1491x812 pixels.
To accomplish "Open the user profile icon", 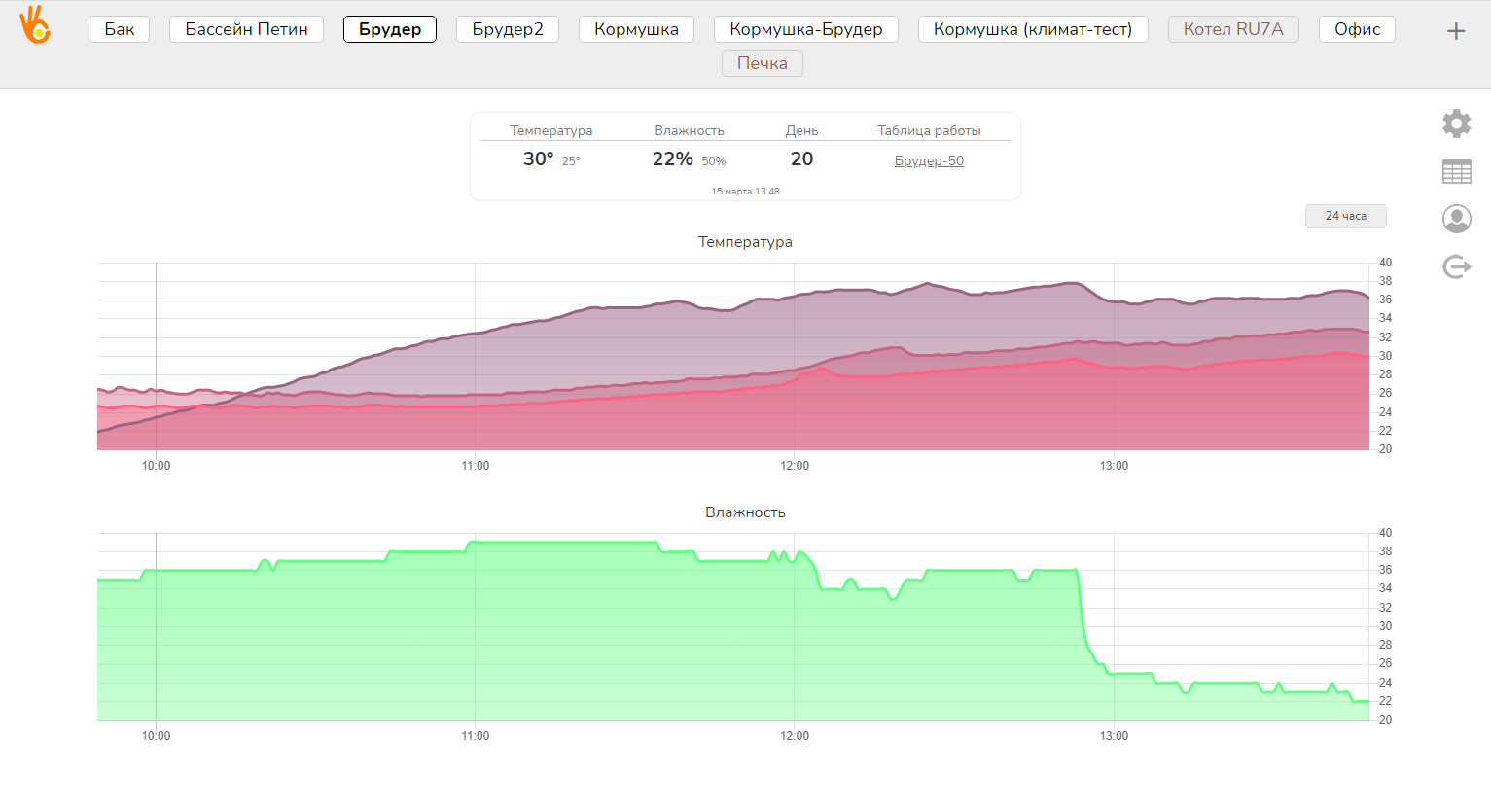I will coord(1456,219).
